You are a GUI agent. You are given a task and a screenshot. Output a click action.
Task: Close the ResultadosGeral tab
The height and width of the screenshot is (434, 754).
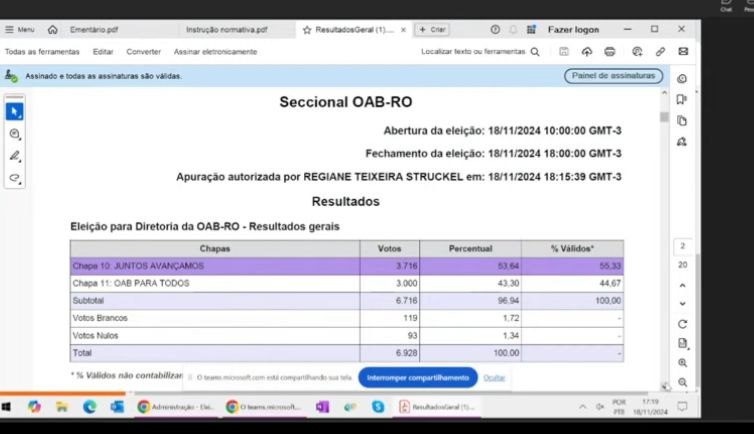pos(403,30)
